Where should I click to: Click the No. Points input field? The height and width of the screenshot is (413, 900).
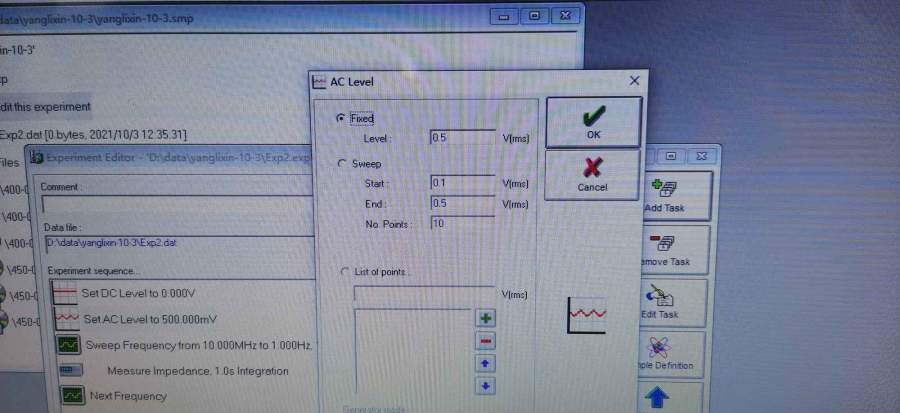(x=463, y=223)
